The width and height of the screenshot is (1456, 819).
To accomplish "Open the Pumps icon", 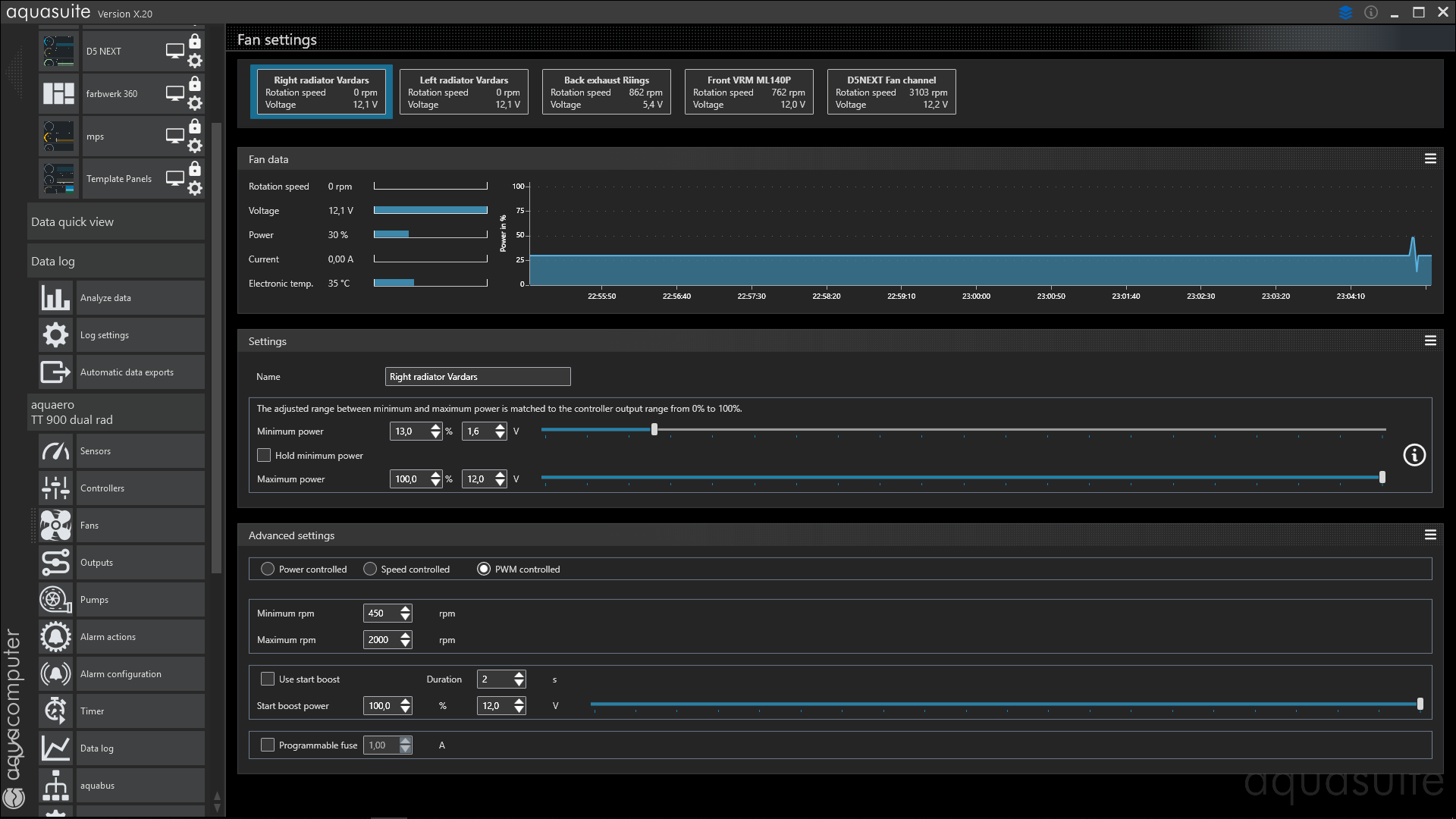I will [x=56, y=601].
